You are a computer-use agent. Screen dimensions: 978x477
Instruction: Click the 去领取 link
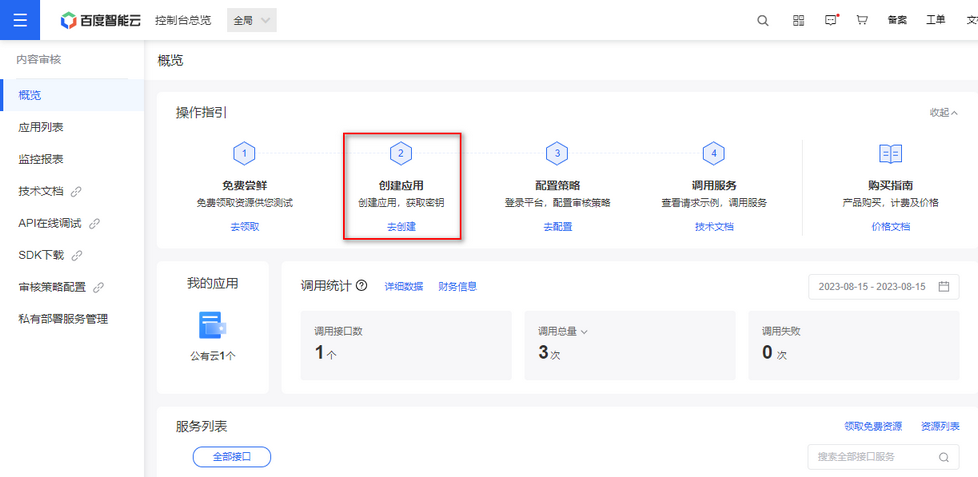pos(244,227)
